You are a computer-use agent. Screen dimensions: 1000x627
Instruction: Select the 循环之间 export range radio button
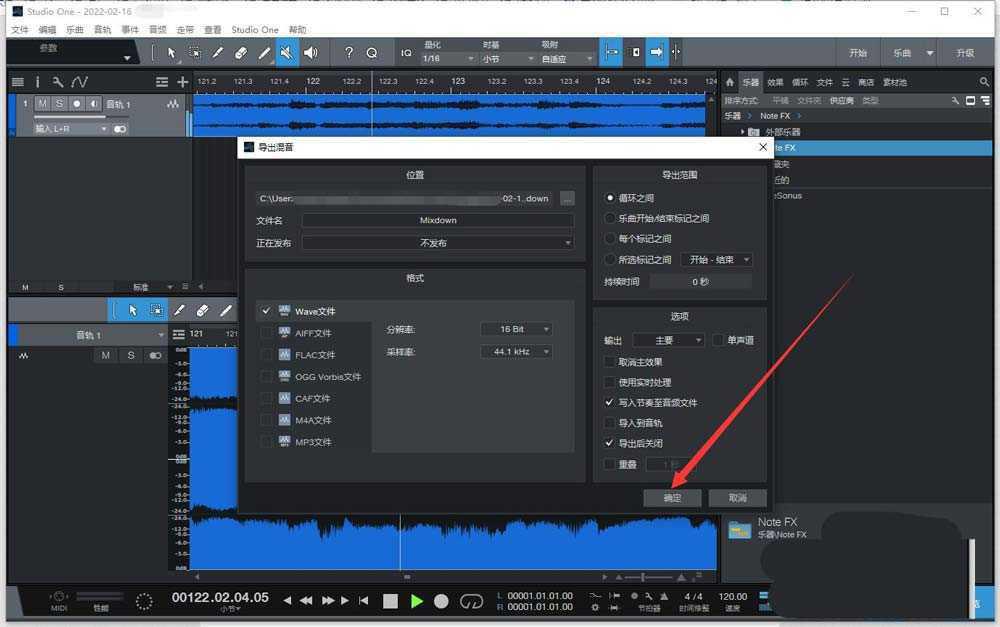click(x=610, y=196)
